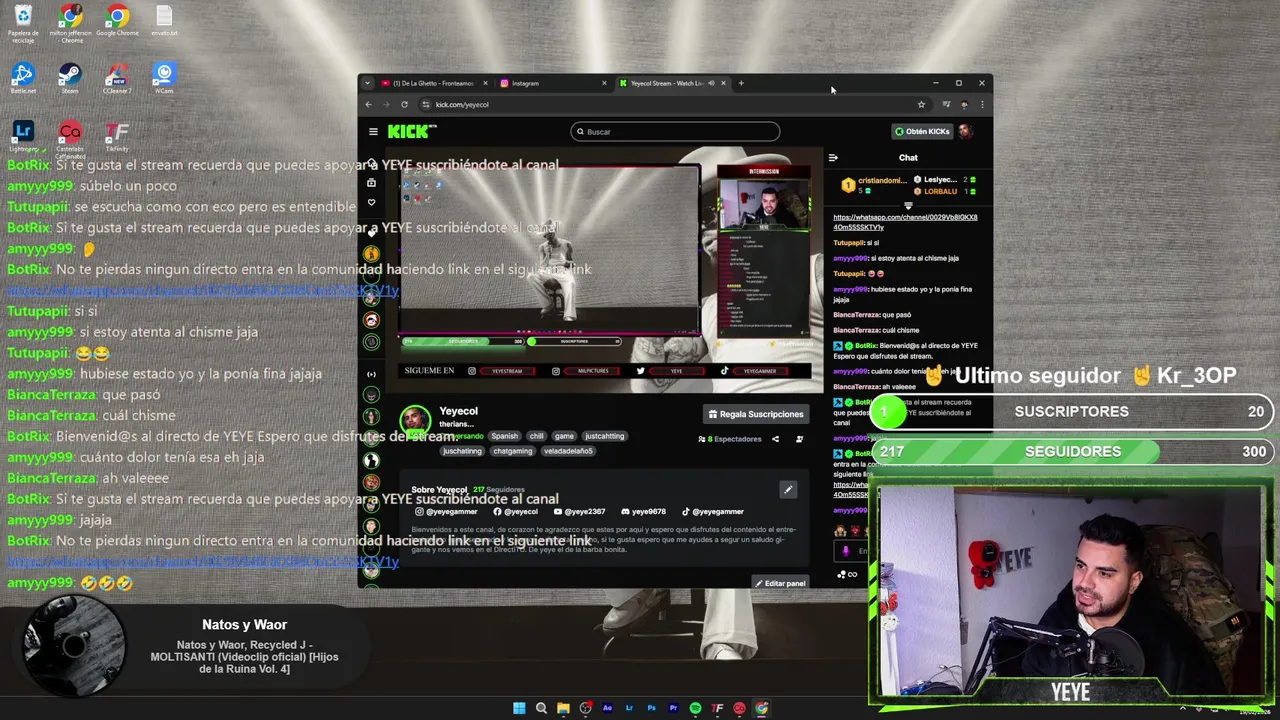Share the stream via share icon
Image resolution: width=1280 pixels, height=720 pixels.
click(x=775, y=439)
